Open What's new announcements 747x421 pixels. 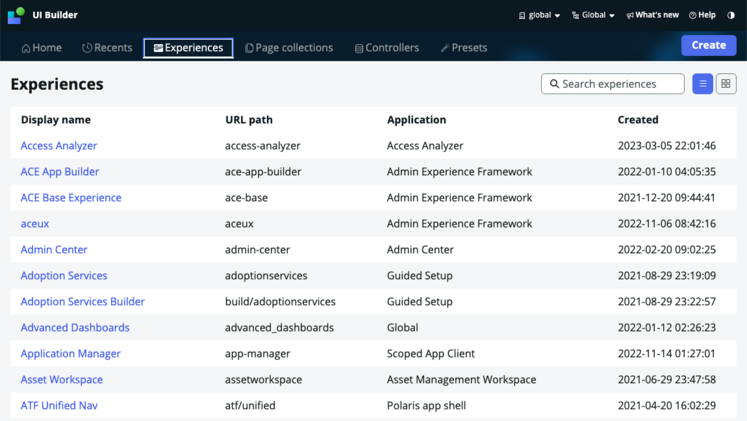tap(652, 15)
